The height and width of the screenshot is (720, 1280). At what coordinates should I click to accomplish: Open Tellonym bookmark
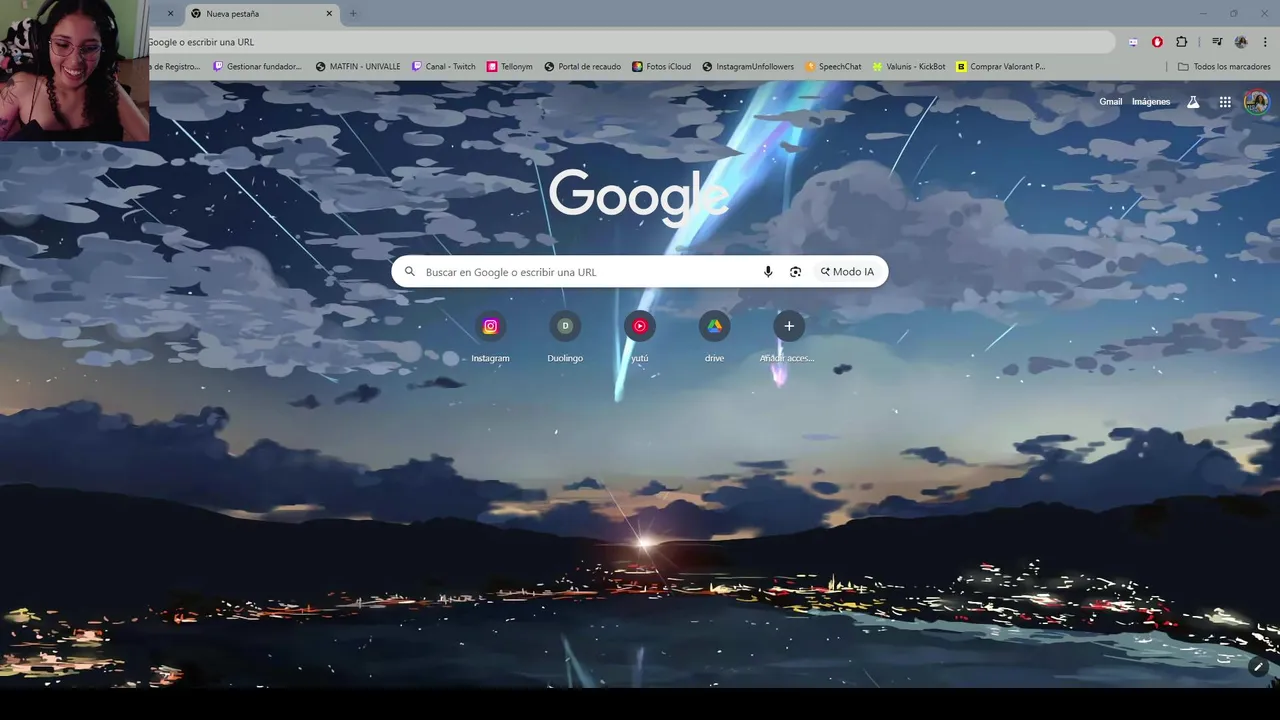[x=510, y=67]
